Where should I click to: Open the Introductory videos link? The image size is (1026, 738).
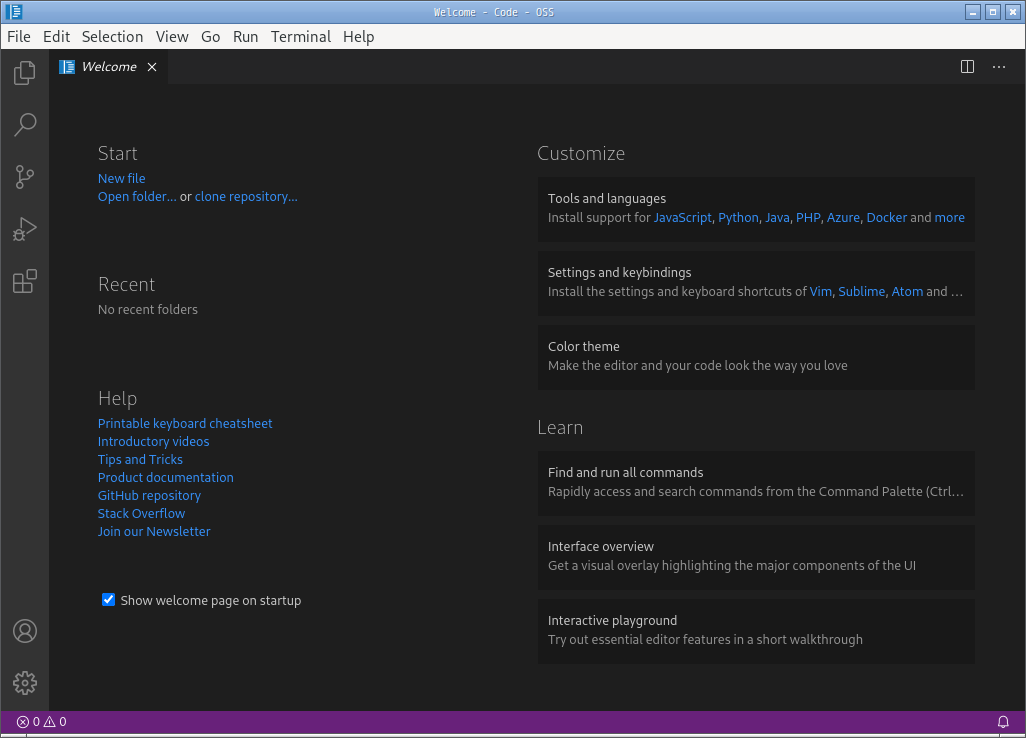(154, 442)
